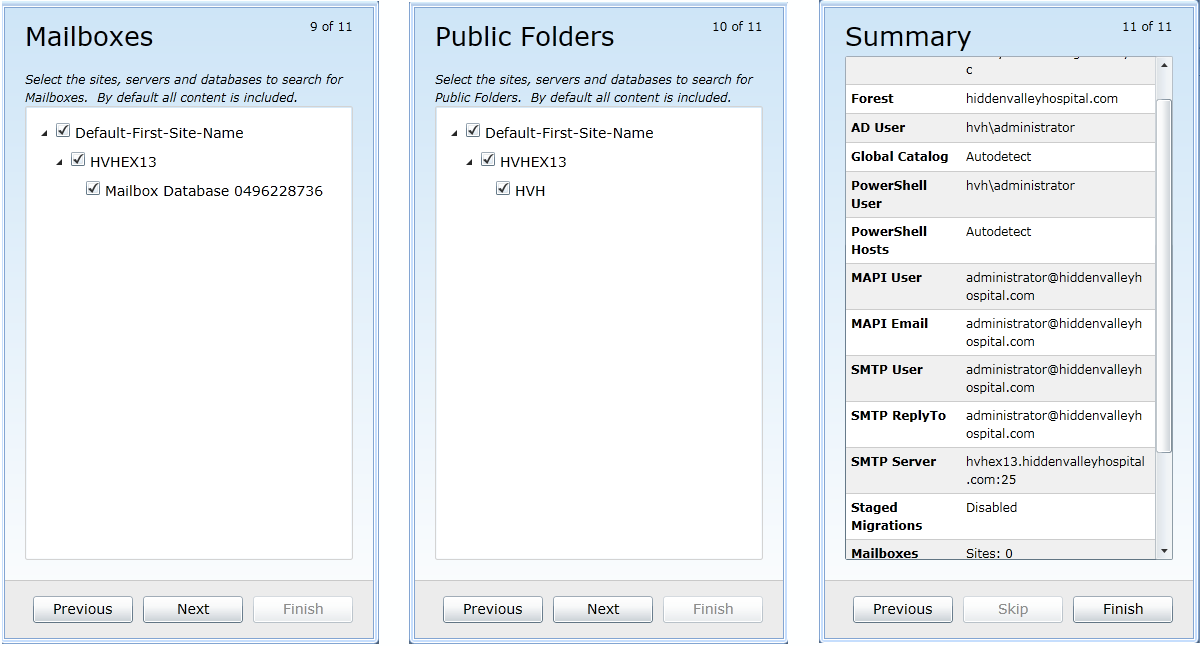Collapse the HVHEX13 node in Public Folders tree

[x=470, y=162]
